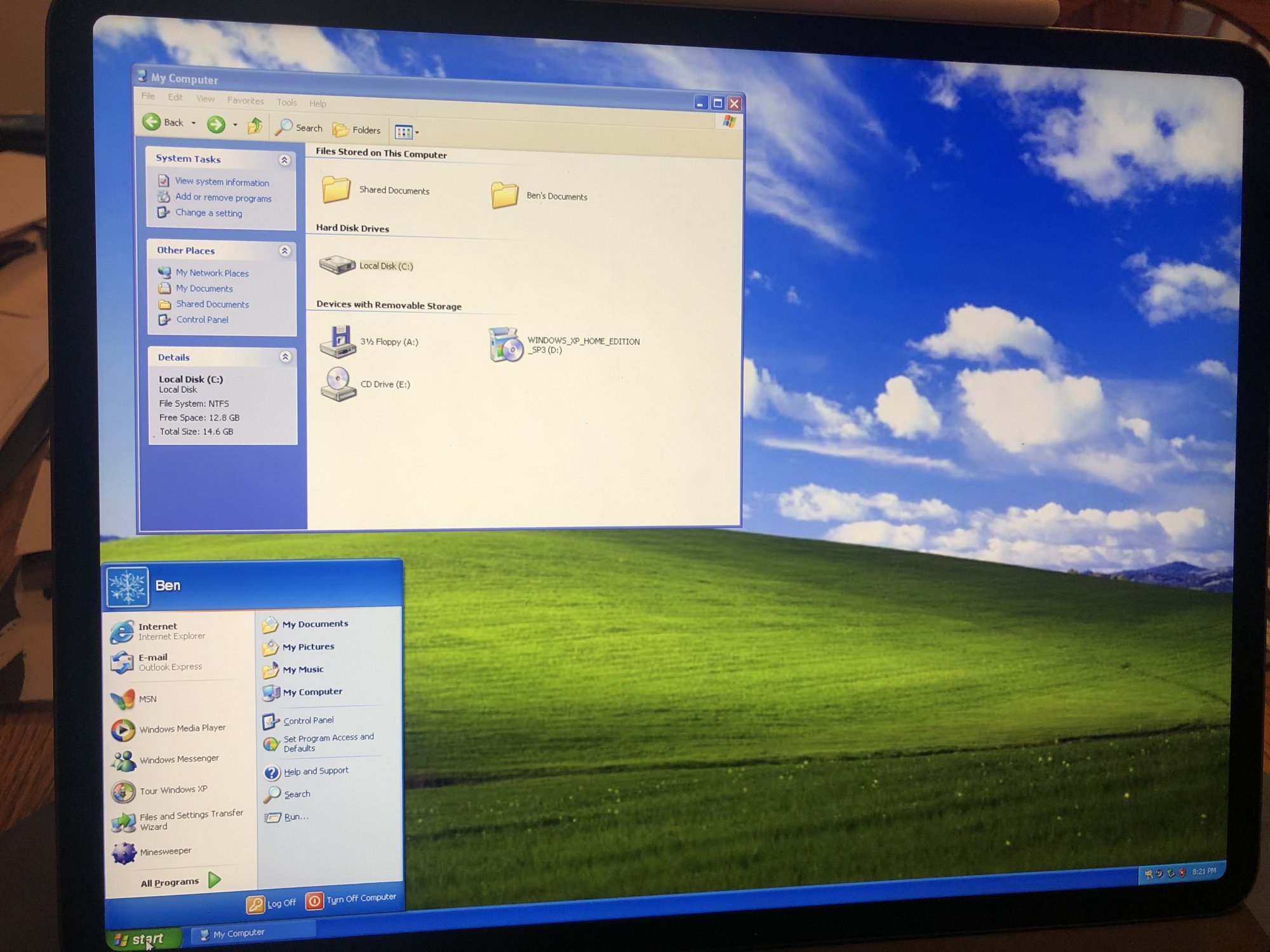Click 'Add or remove programs' link
1270x952 pixels.
point(223,197)
